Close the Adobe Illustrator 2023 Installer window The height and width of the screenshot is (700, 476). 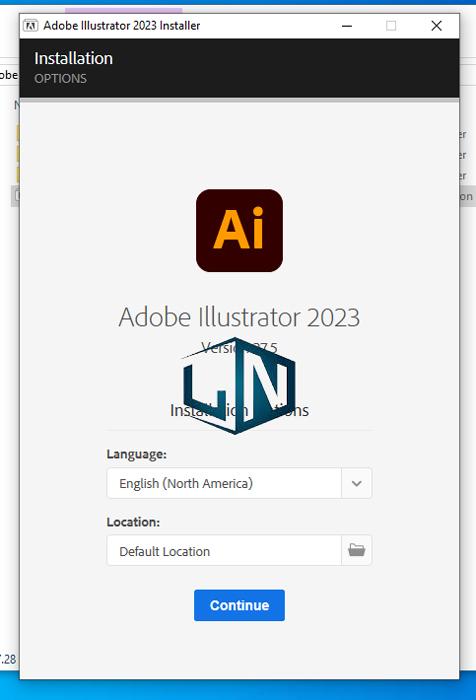point(437,26)
